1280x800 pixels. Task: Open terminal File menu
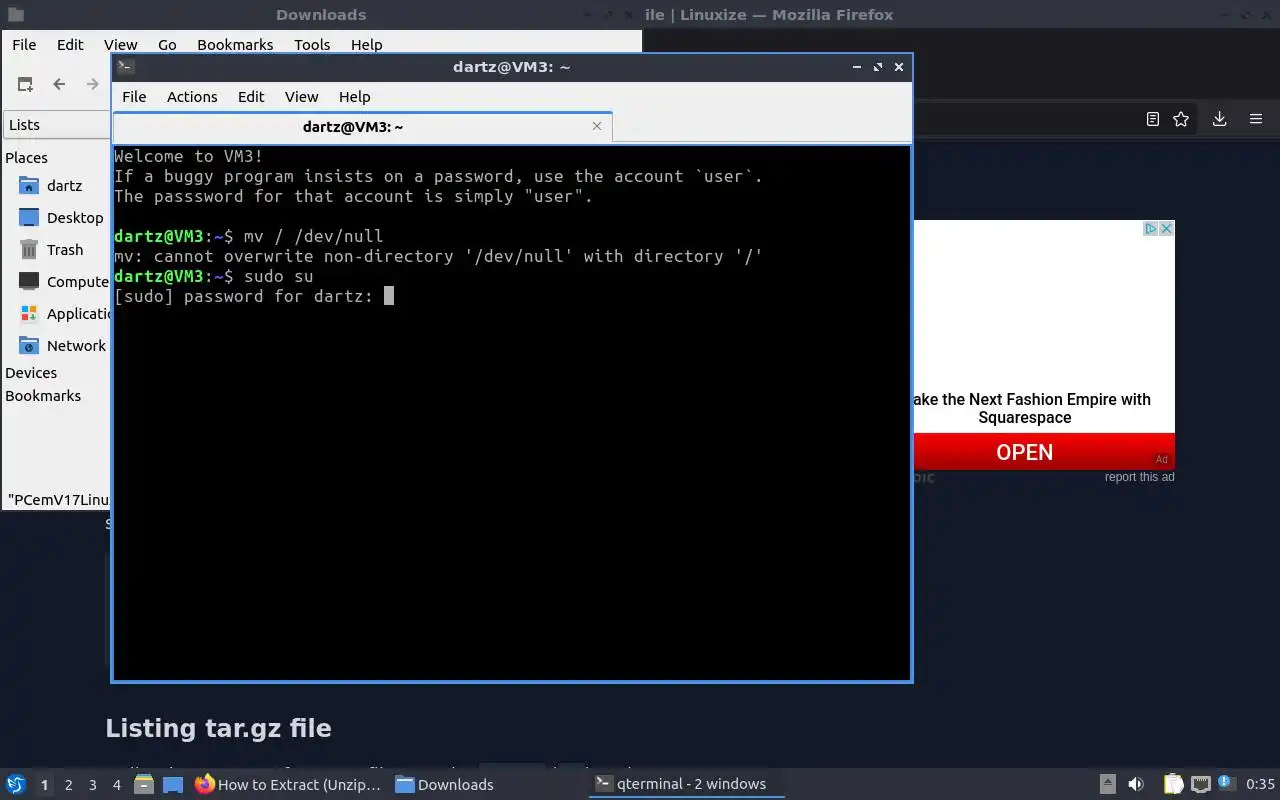pos(134,96)
